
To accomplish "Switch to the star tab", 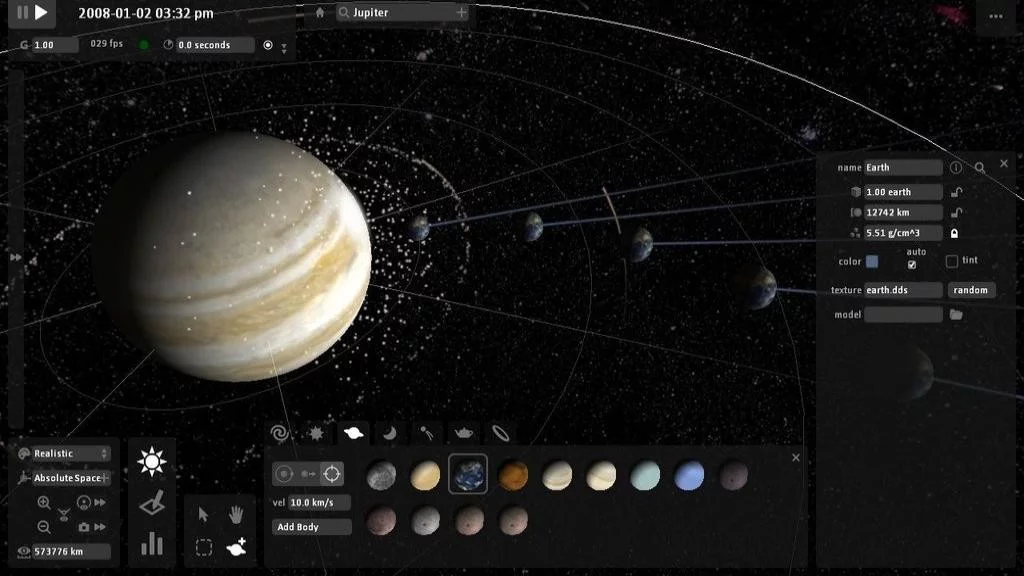I will click(x=317, y=433).
